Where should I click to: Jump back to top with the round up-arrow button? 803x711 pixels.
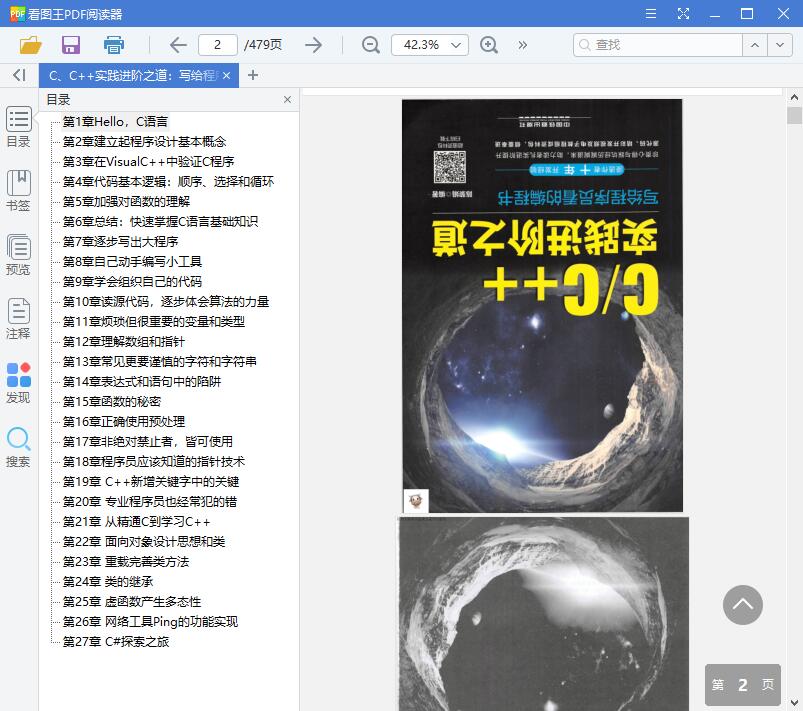(743, 605)
